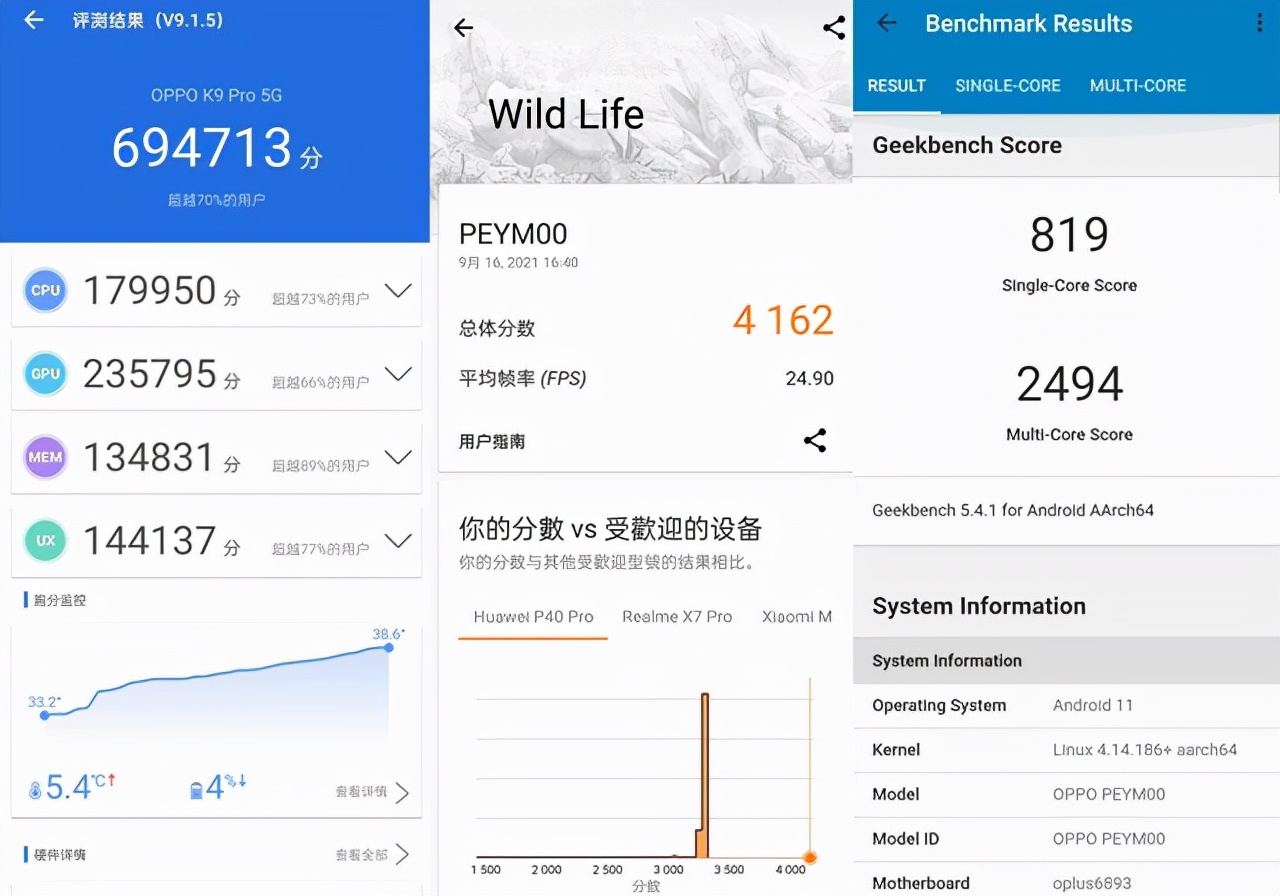1280x896 pixels.
Task: Share the Wild Life result from top corner
Action: pyautogui.click(x=834, y=28)
